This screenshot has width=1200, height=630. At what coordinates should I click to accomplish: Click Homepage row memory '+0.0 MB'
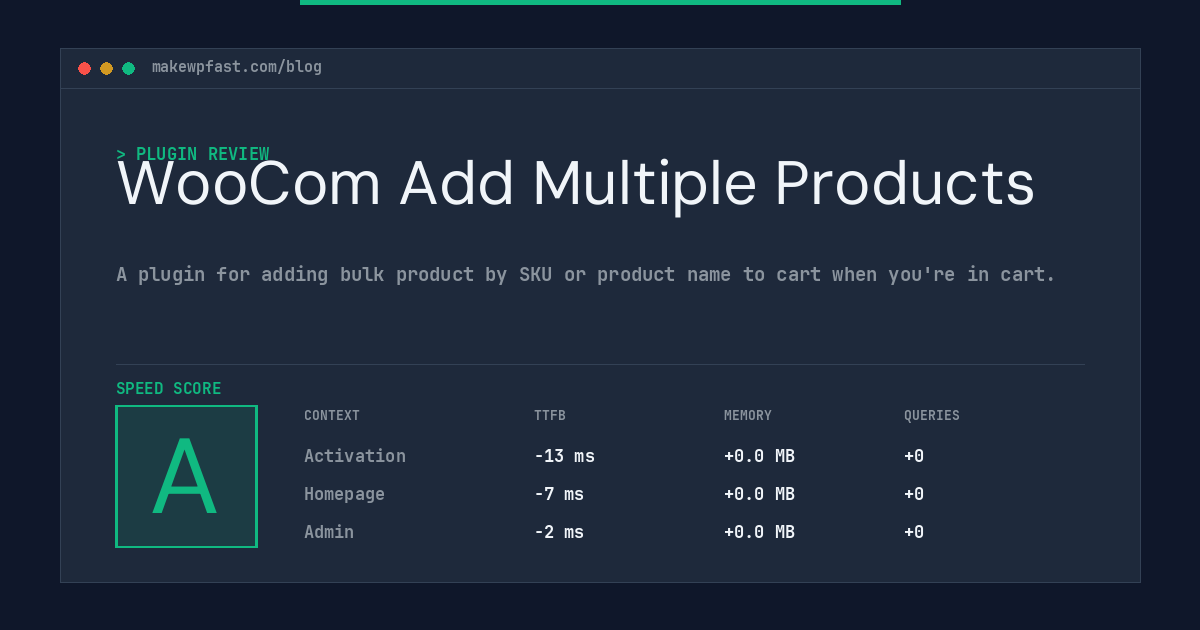[760, 494]
